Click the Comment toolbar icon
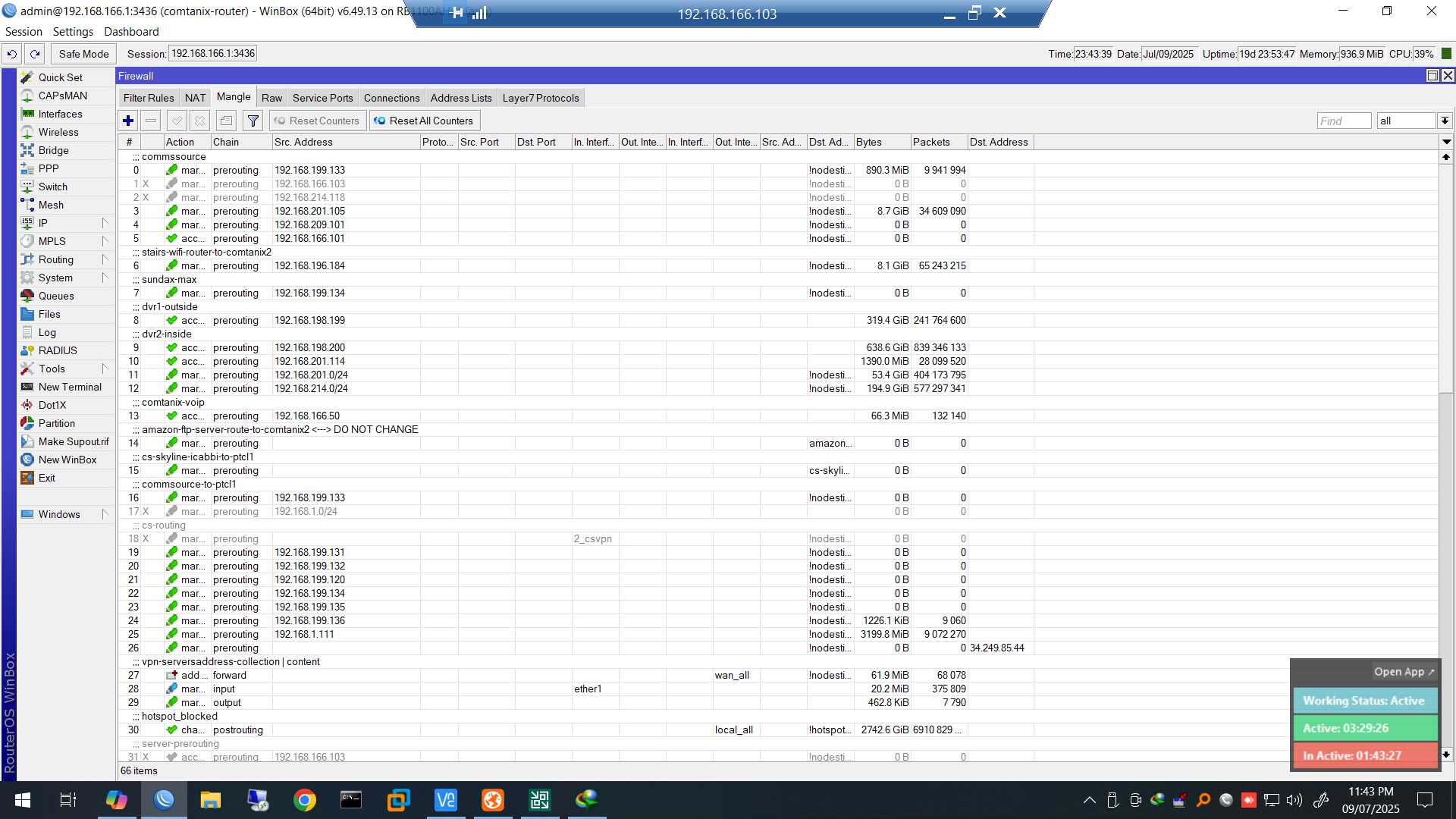Image resolution: width=1456 pixels, height=819 pixels. pos(226,121)
